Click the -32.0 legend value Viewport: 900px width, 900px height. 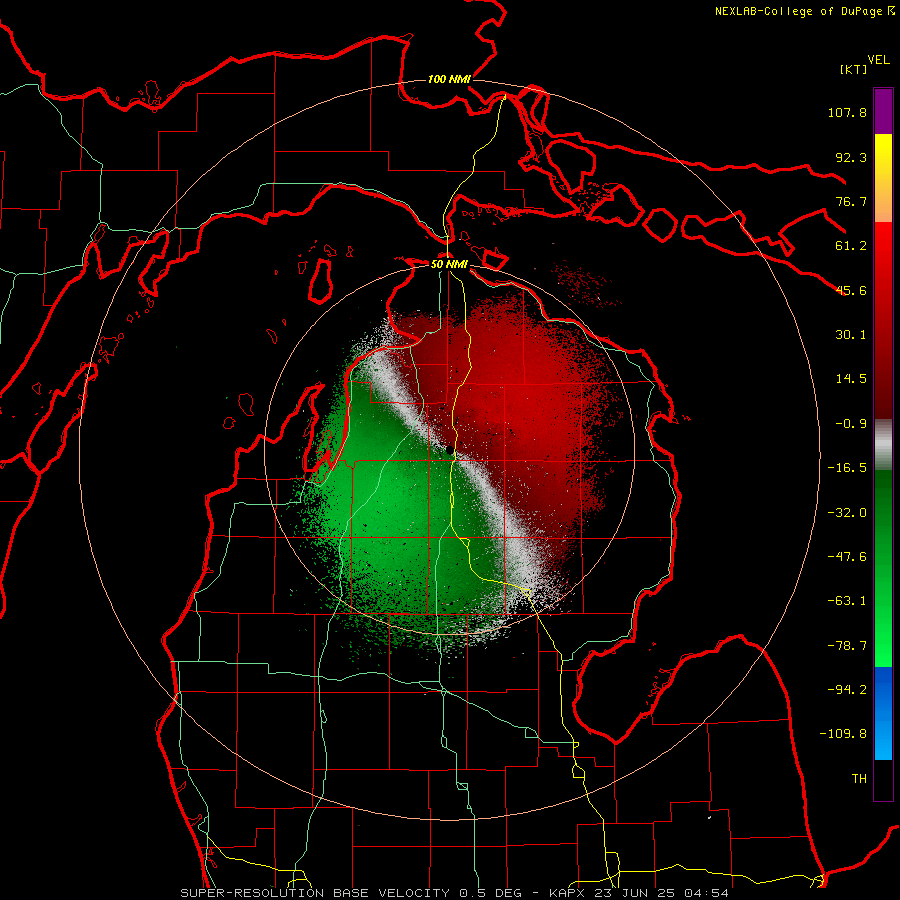tap(847, 513)
